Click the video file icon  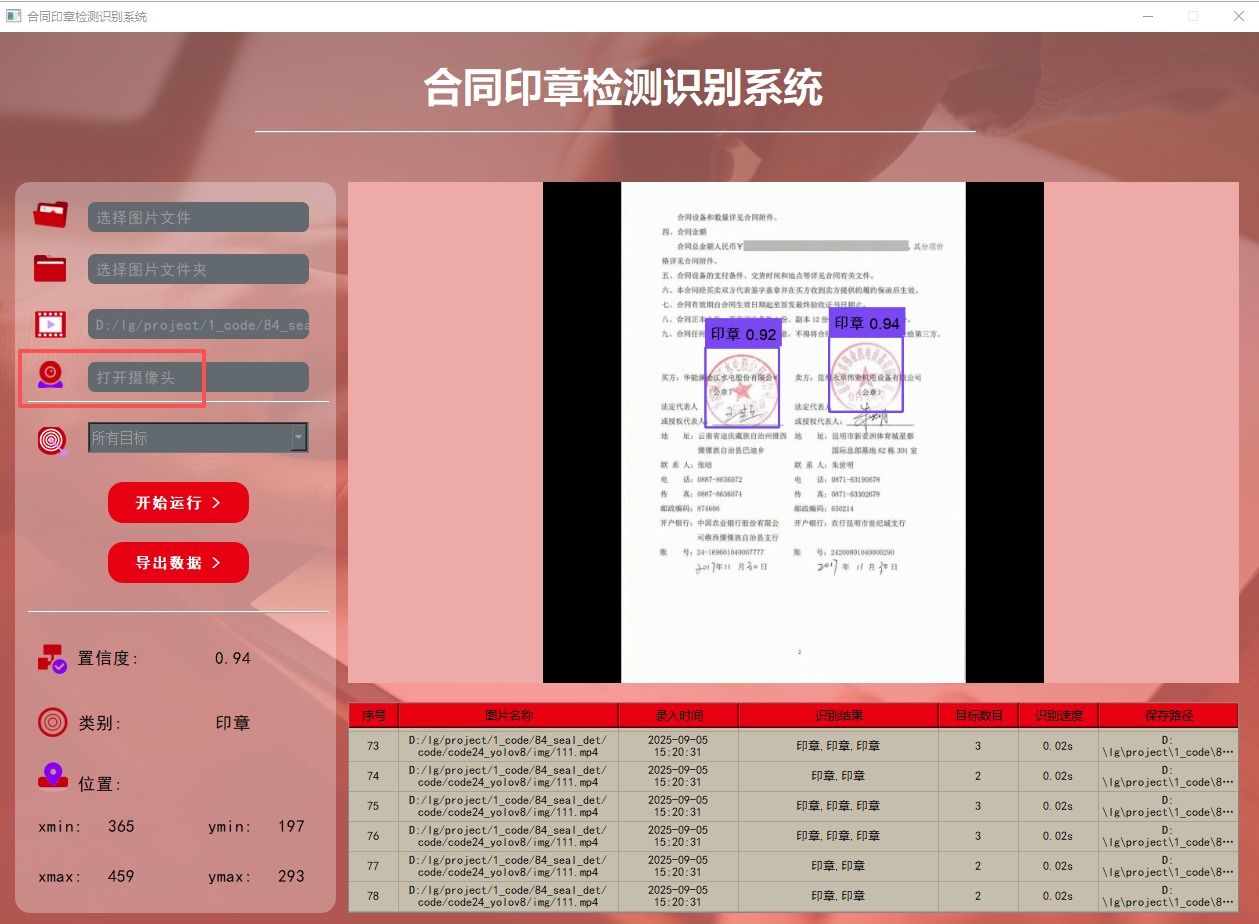(50, 324)
